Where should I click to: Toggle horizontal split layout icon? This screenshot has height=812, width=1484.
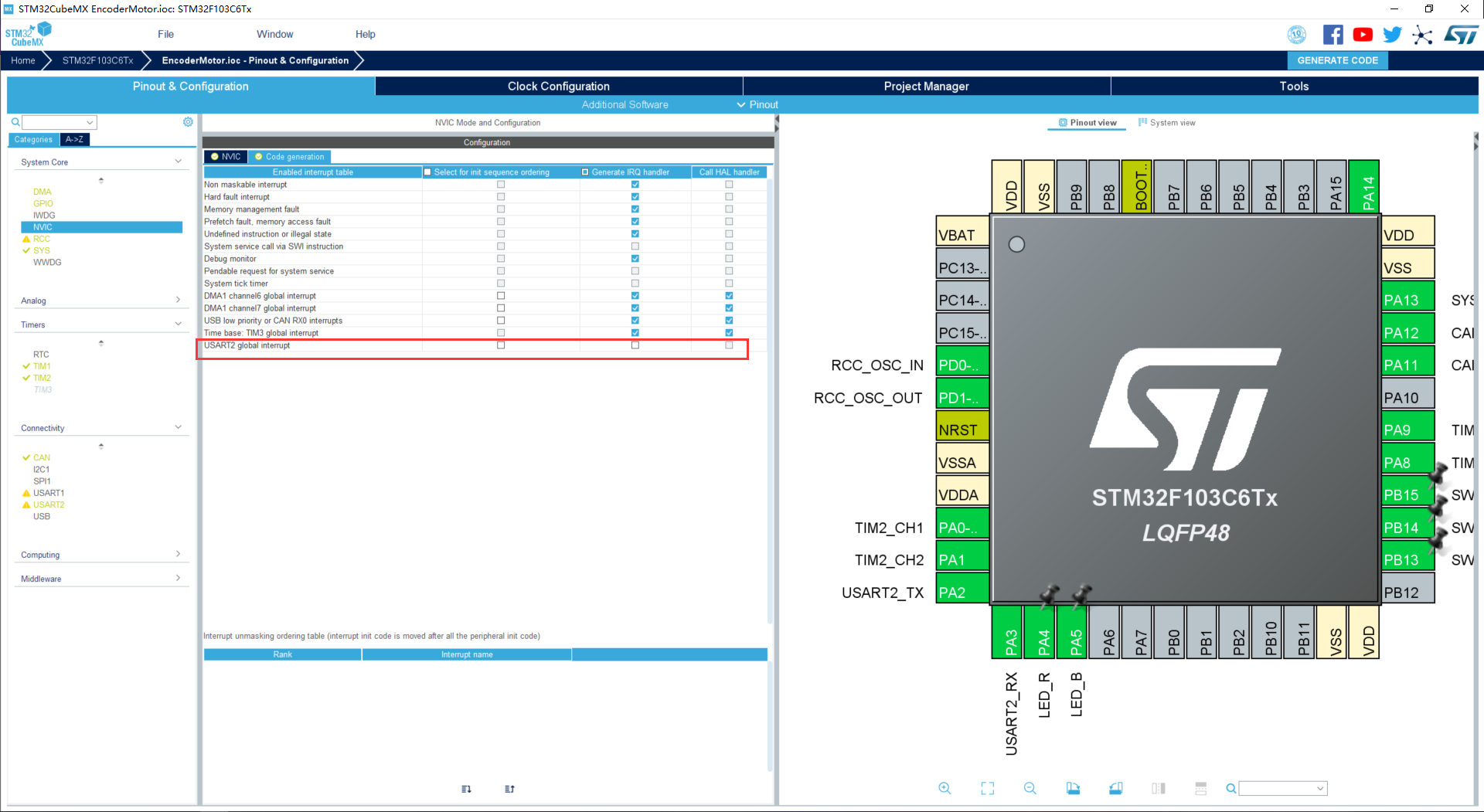pos(1200,788)
